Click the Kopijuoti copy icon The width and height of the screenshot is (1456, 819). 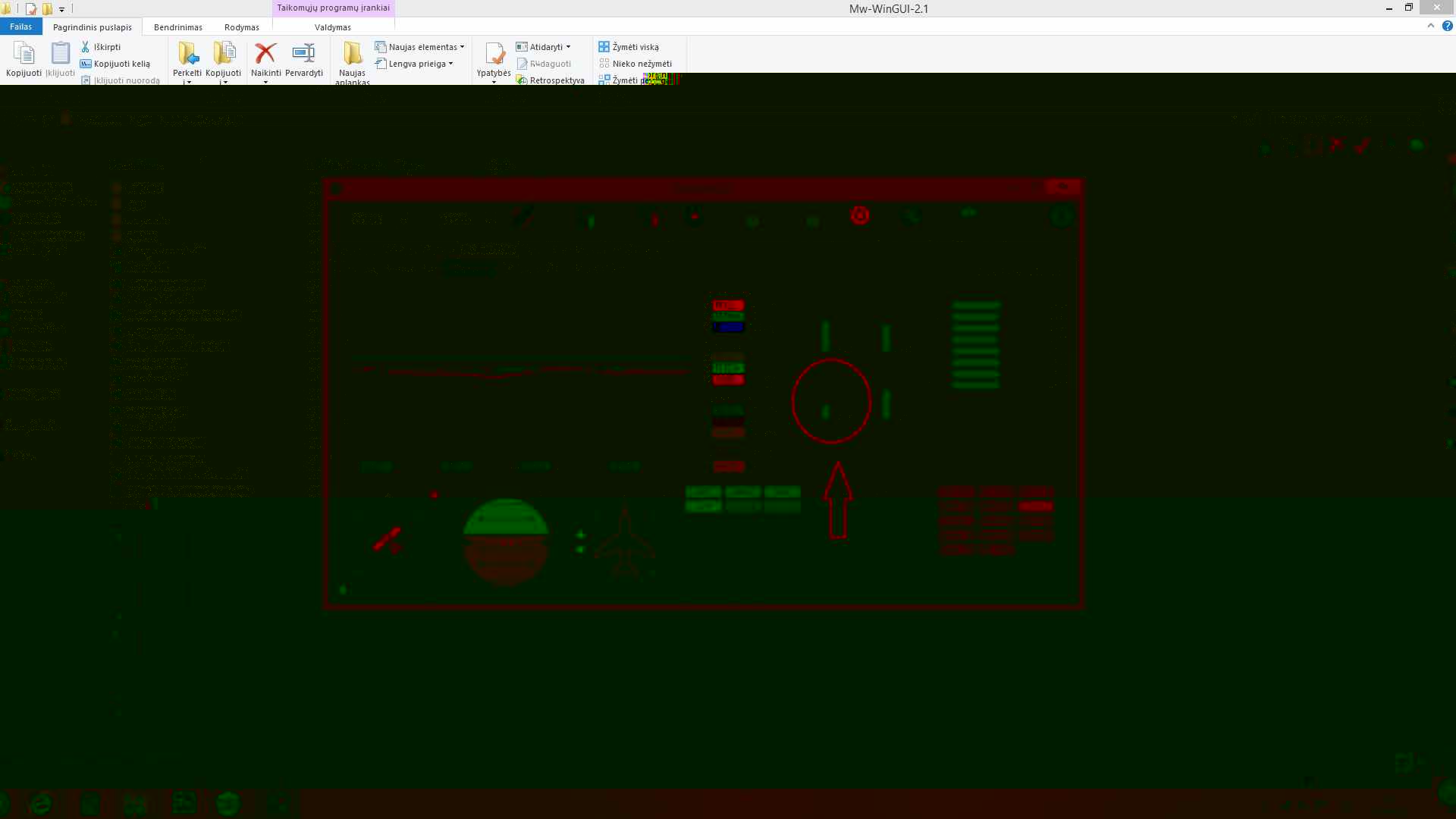(24, 54)
